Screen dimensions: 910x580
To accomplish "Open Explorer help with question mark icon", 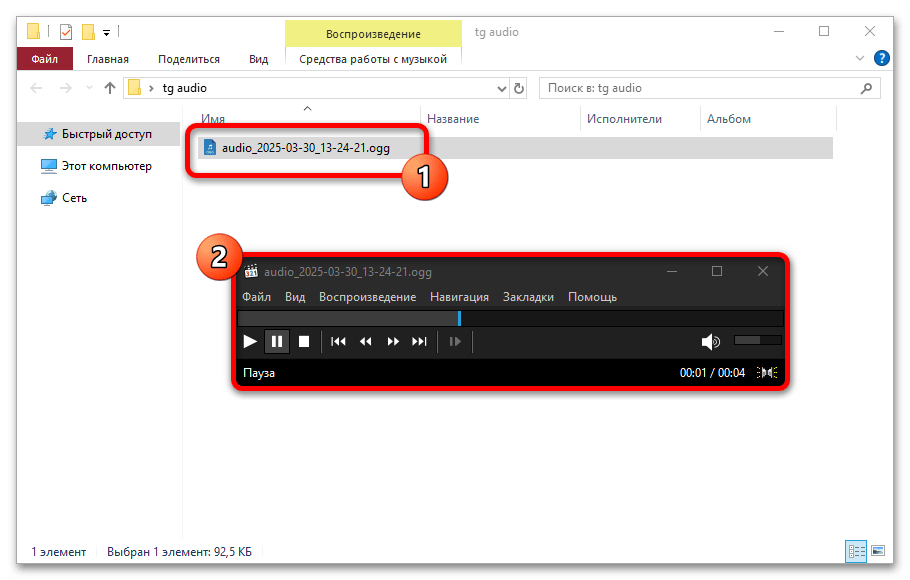I will click(x=882, y=58).
